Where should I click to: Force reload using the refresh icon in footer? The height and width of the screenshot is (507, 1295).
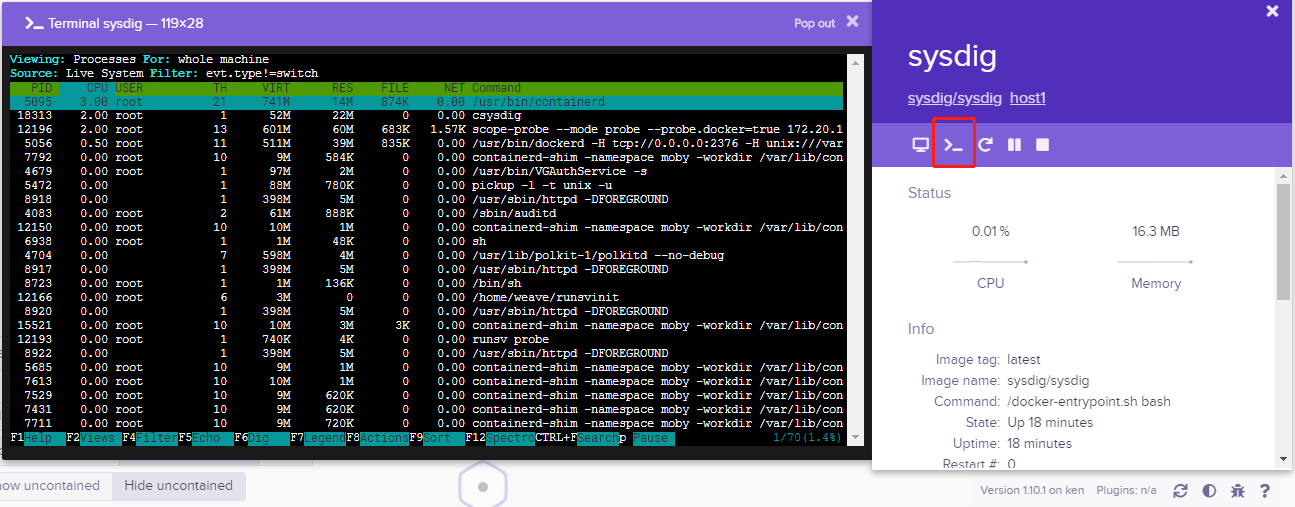[x=1181, y=491]
